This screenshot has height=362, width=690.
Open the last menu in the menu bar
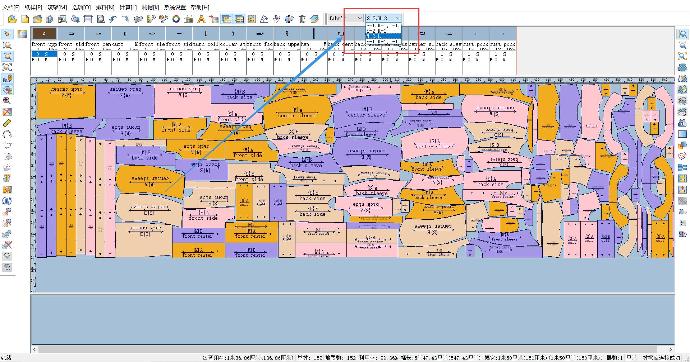(x=200, y=7)
